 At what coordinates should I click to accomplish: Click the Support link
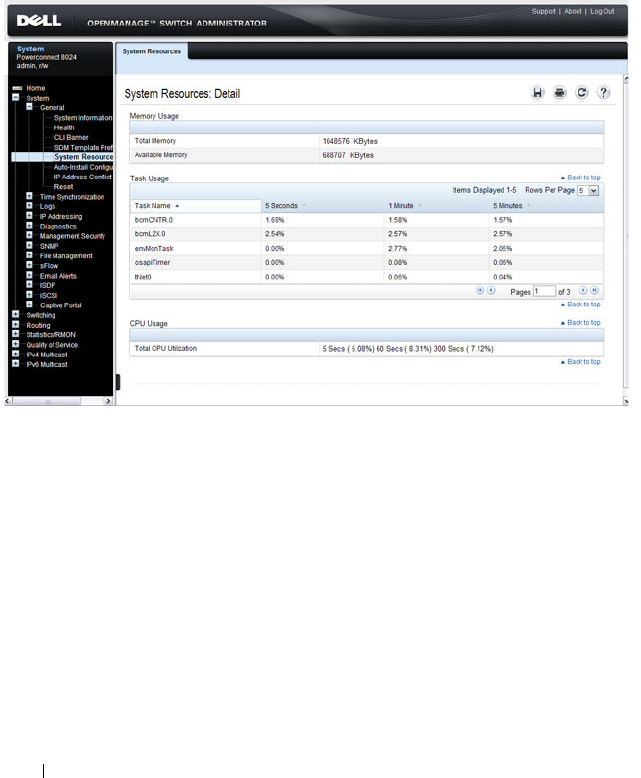pyautogui.click(x=543, y=11)
